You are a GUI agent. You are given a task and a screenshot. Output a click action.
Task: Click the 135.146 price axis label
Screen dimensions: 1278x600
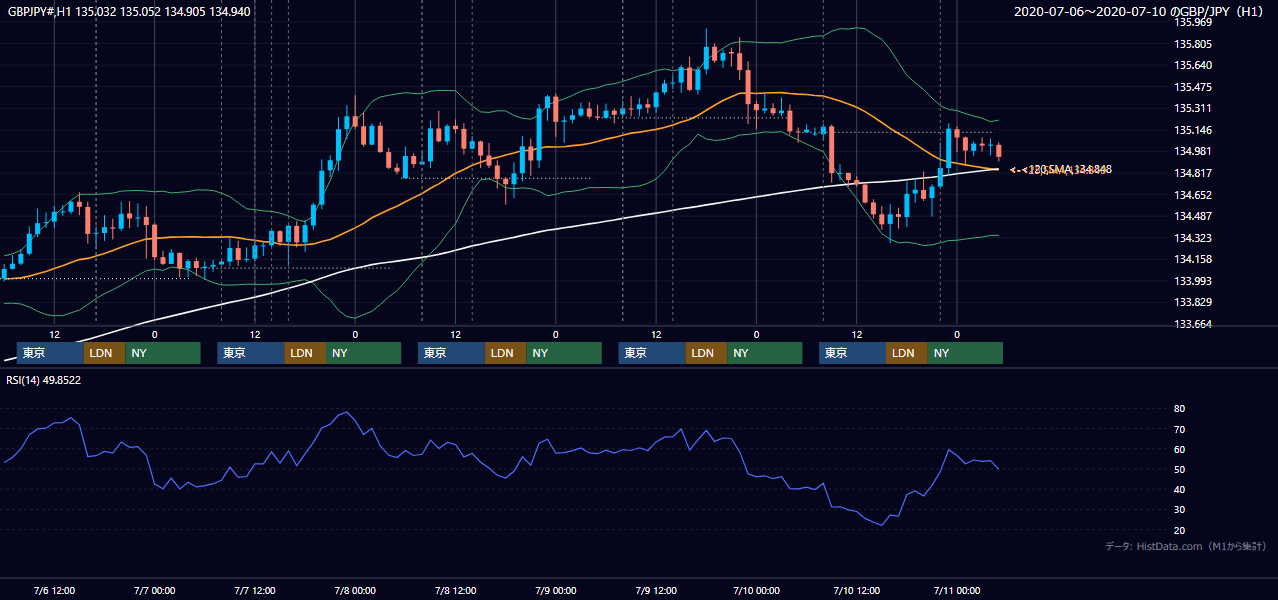pyautogui.click(x=1193, y=130)
